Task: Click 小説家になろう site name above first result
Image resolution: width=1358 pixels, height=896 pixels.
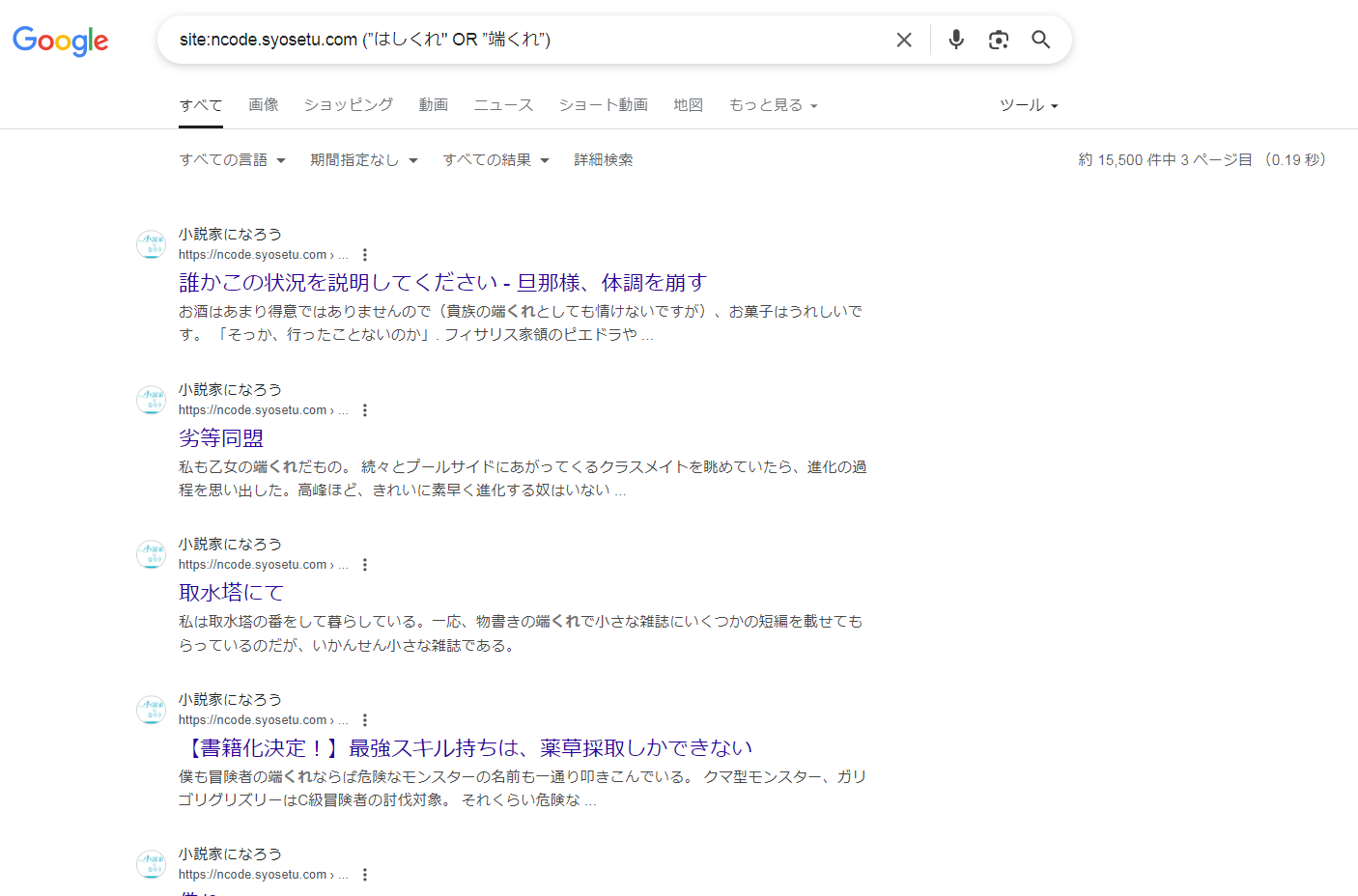Action: pos(230,235)
